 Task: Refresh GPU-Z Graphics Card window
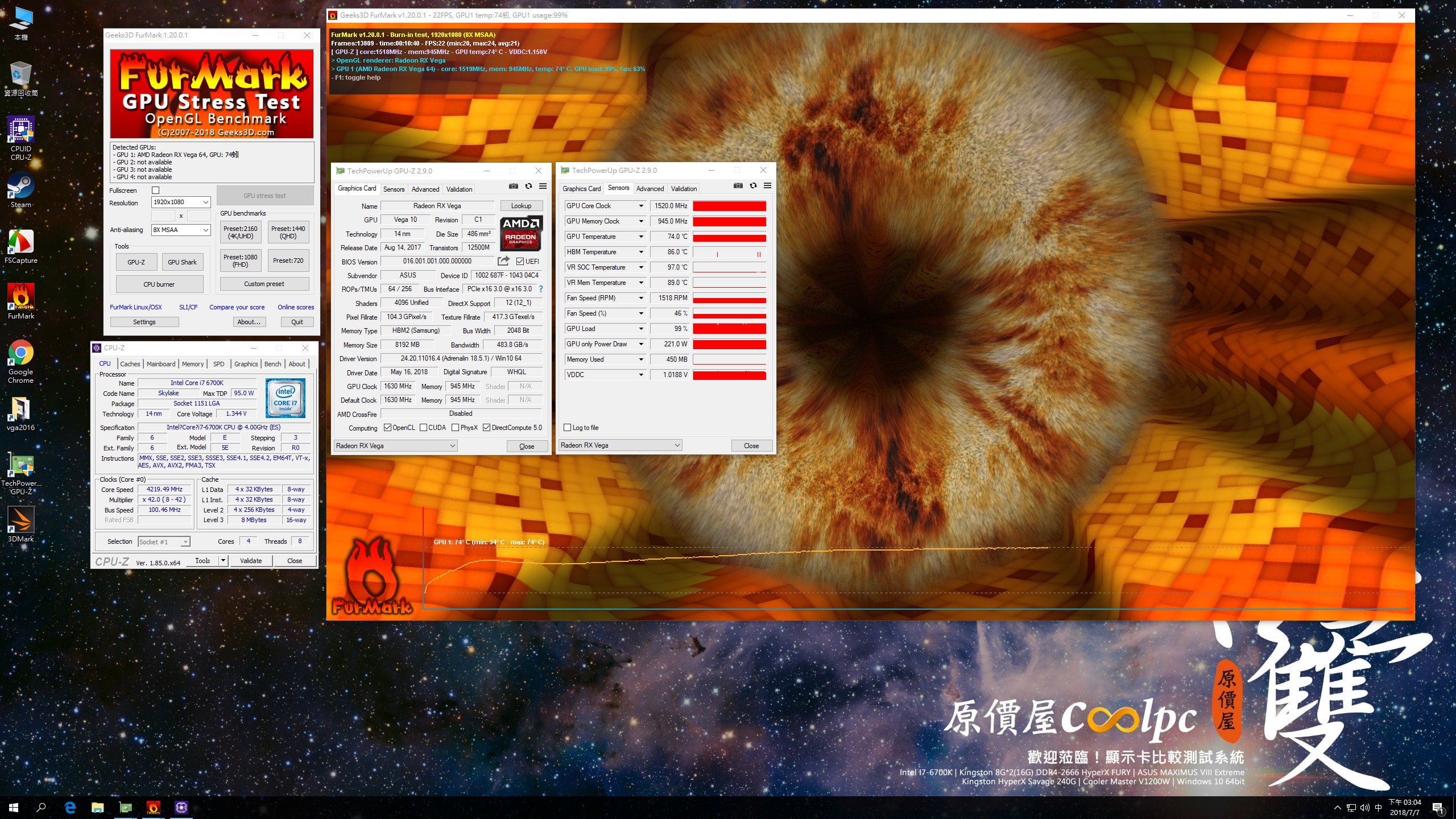tap(528, 186)
